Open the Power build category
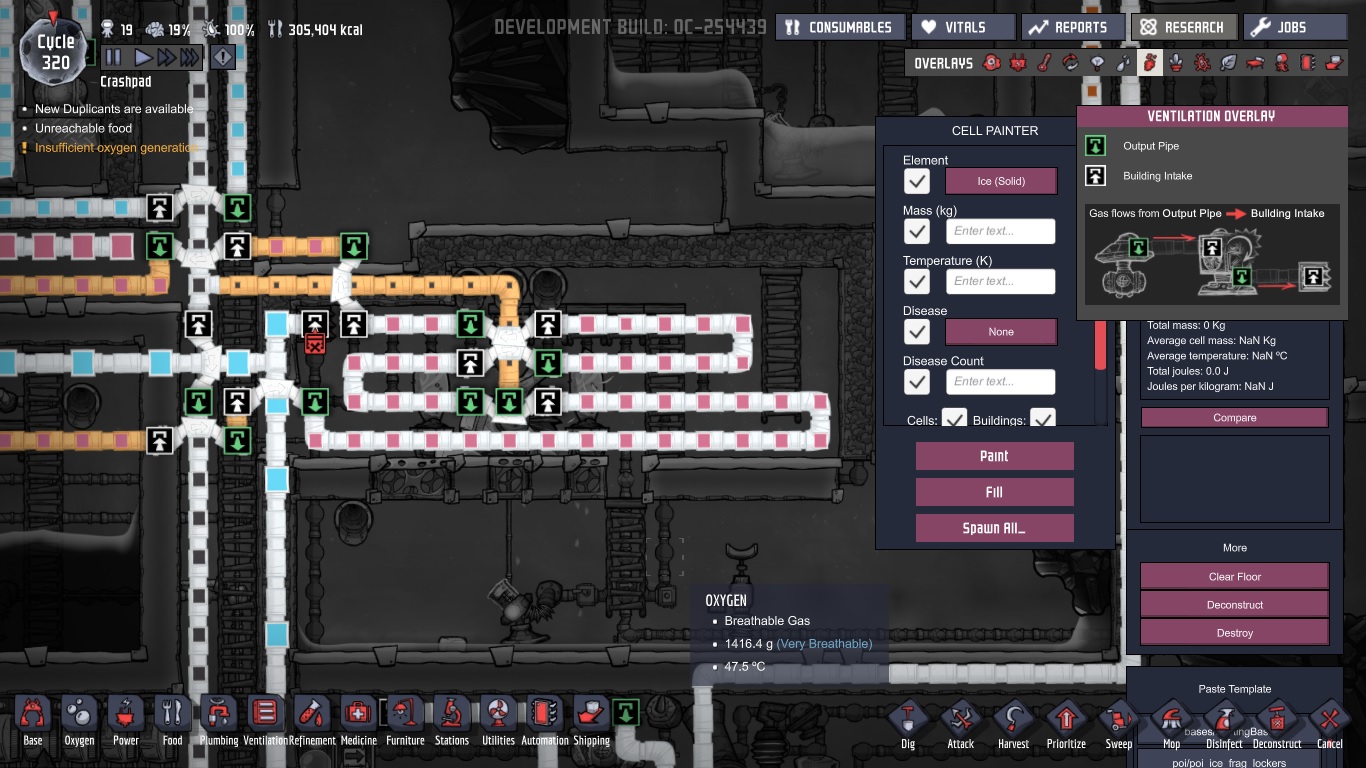The height and width of the screenshot is (768, 1366). point(126,722)
